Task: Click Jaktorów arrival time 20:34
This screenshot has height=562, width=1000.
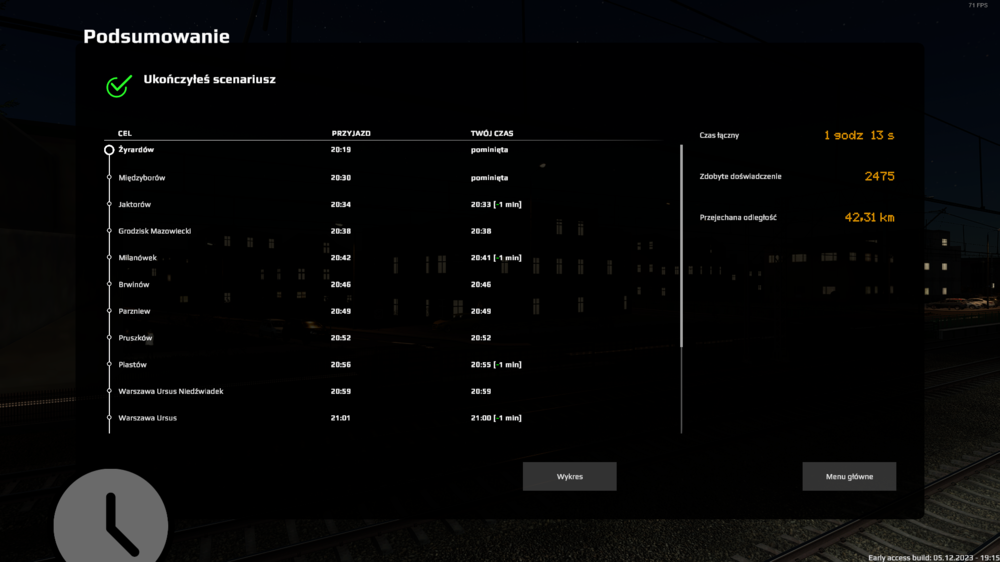Action: coord(341,205)
